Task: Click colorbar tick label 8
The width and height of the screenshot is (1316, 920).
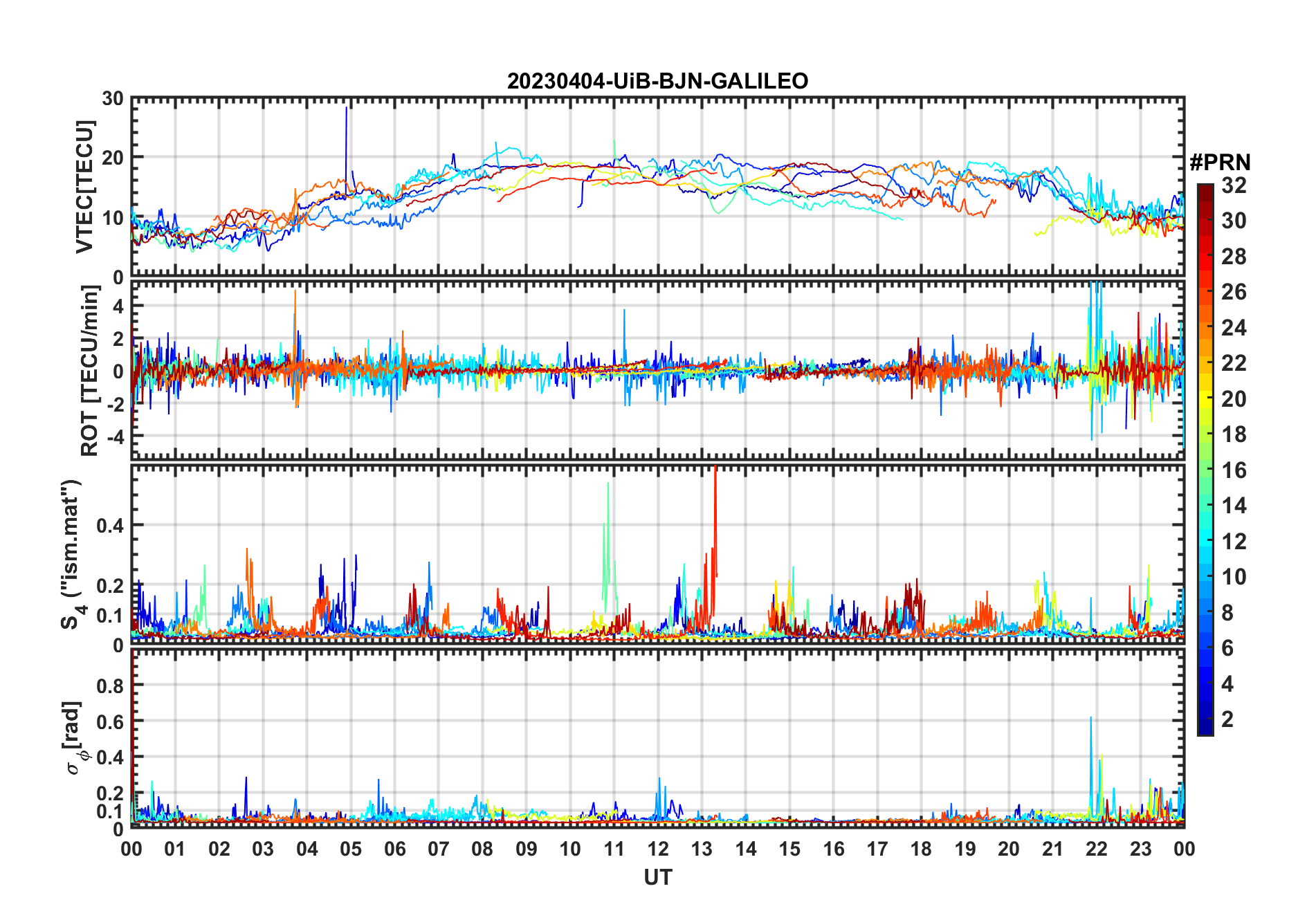Action: coord(1227,613)
